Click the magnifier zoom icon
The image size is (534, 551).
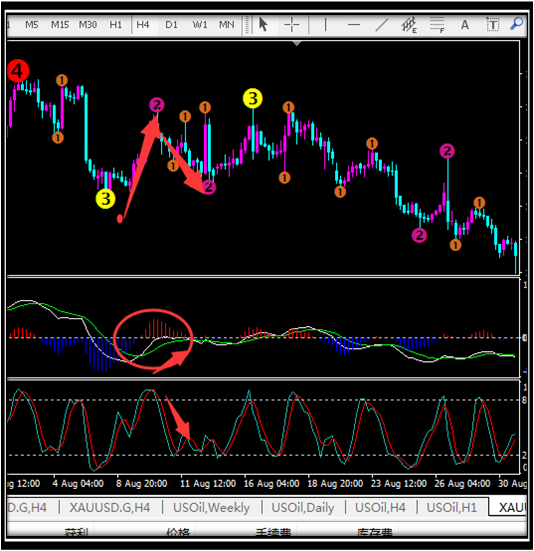point(516,24)
